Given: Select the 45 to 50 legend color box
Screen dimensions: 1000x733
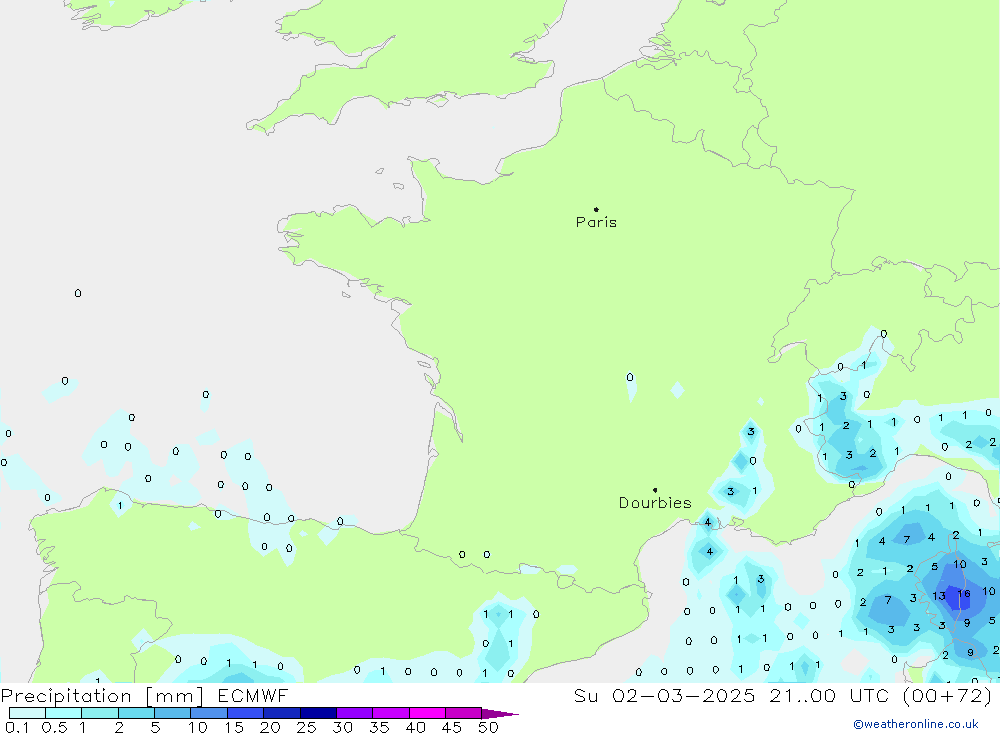Looking at the screenshot, I should pyautogui.click(x=464, y=713).
